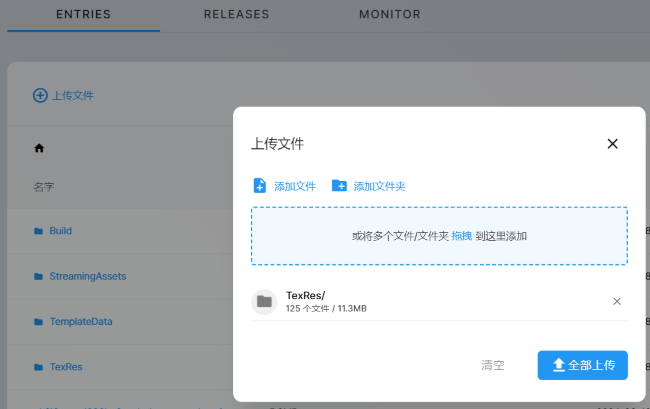Remove TexRes folder from upload list
Viewport: 650px width, 409px height.
pyautogui.click(x=617, y=301)
